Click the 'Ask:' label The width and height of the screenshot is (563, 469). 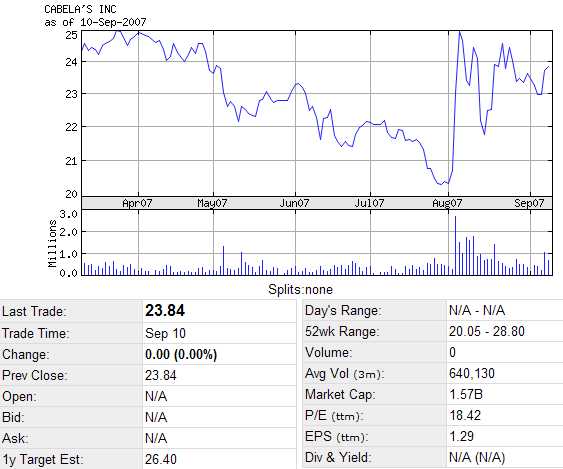tap(15, 438)
